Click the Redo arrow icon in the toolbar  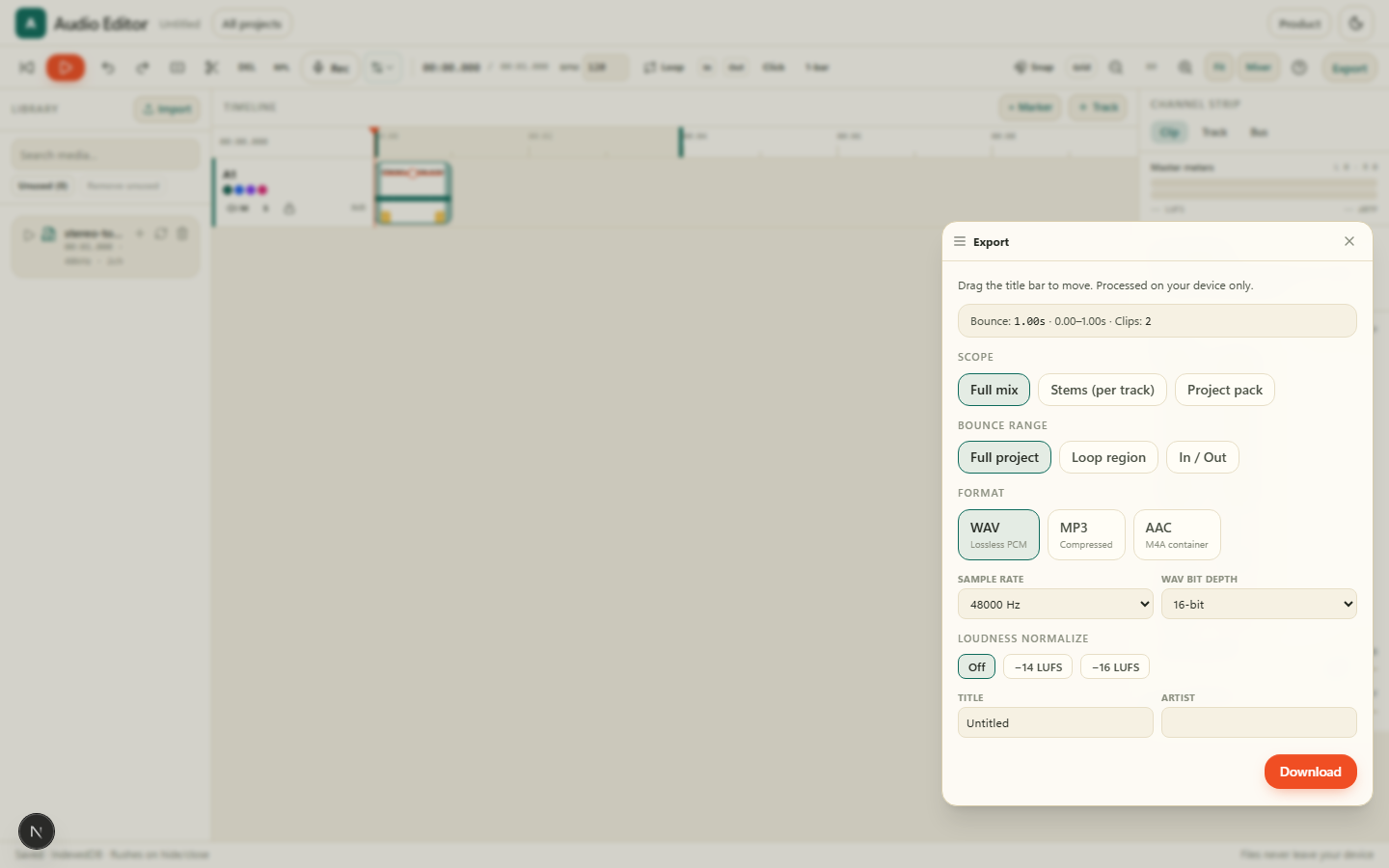point(143,68)
